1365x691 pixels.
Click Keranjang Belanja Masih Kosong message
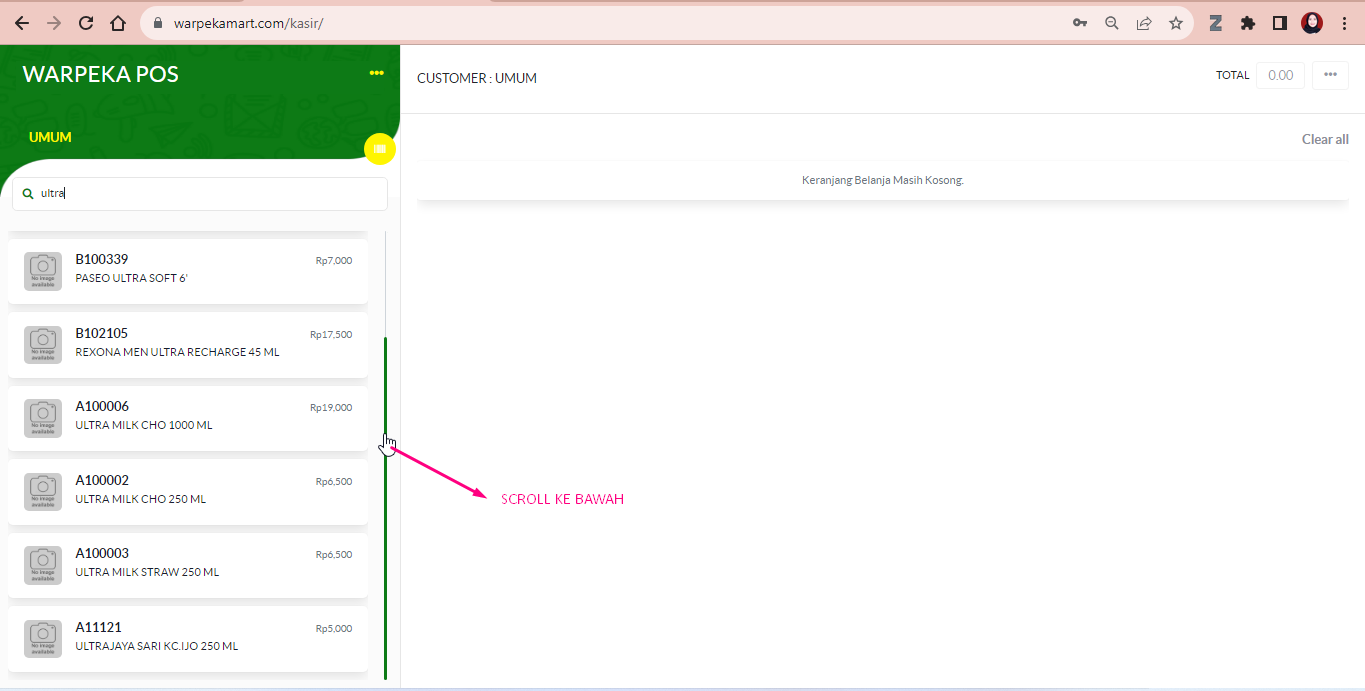tap(883, 181)
